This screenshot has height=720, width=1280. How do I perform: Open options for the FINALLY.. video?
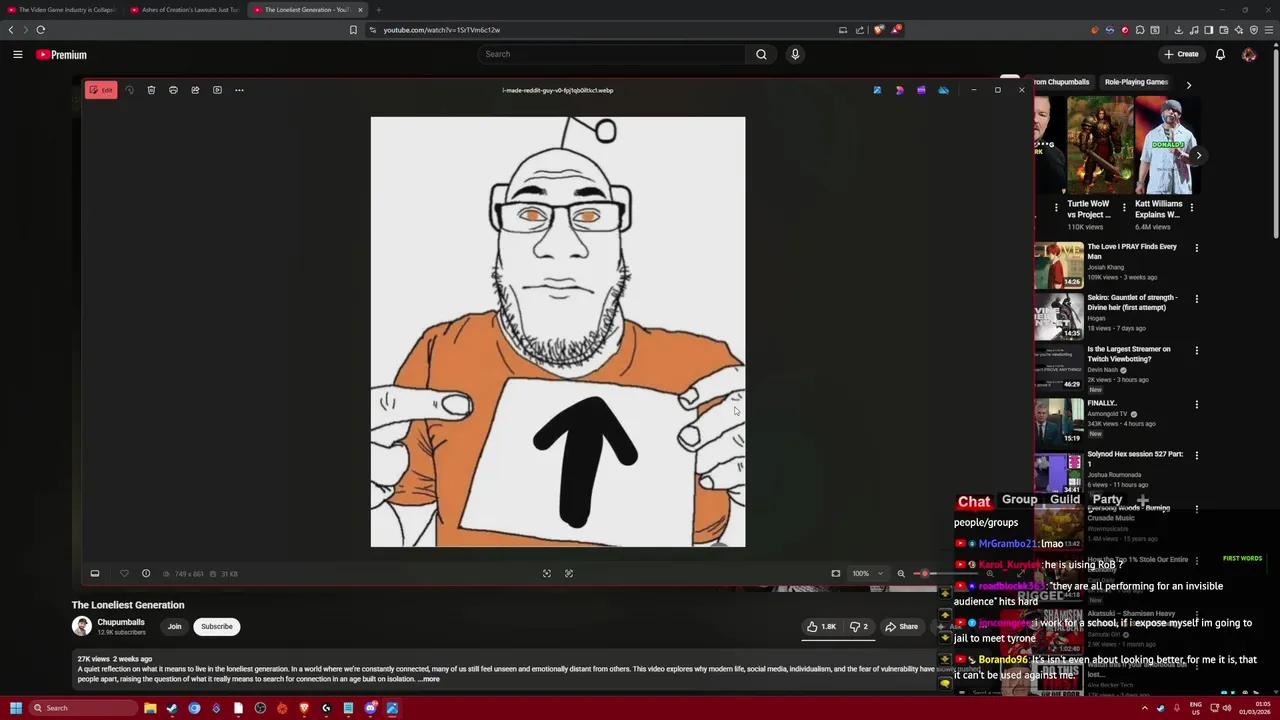click(x=1196, y=405)
